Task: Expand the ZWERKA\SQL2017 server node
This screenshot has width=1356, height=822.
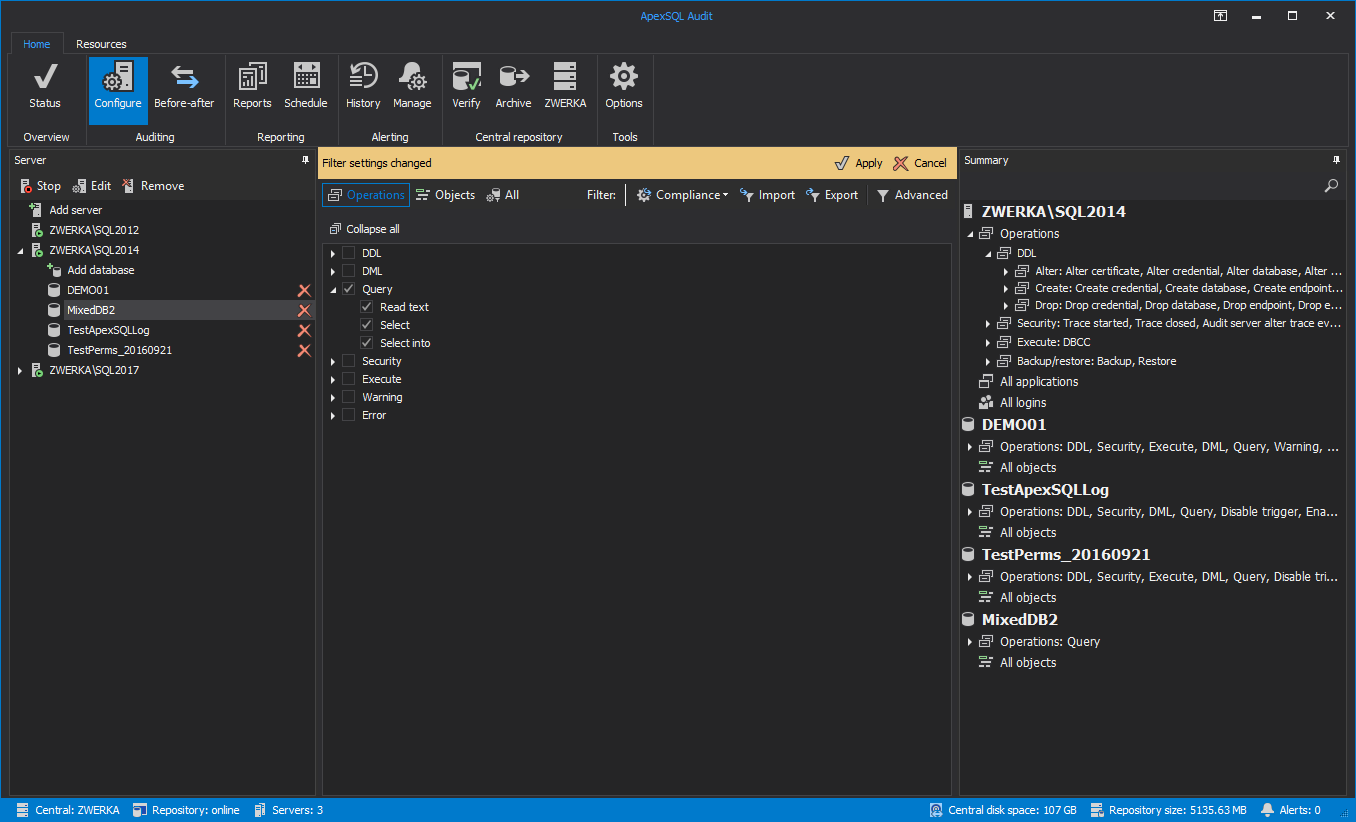Action: [21, 371]
